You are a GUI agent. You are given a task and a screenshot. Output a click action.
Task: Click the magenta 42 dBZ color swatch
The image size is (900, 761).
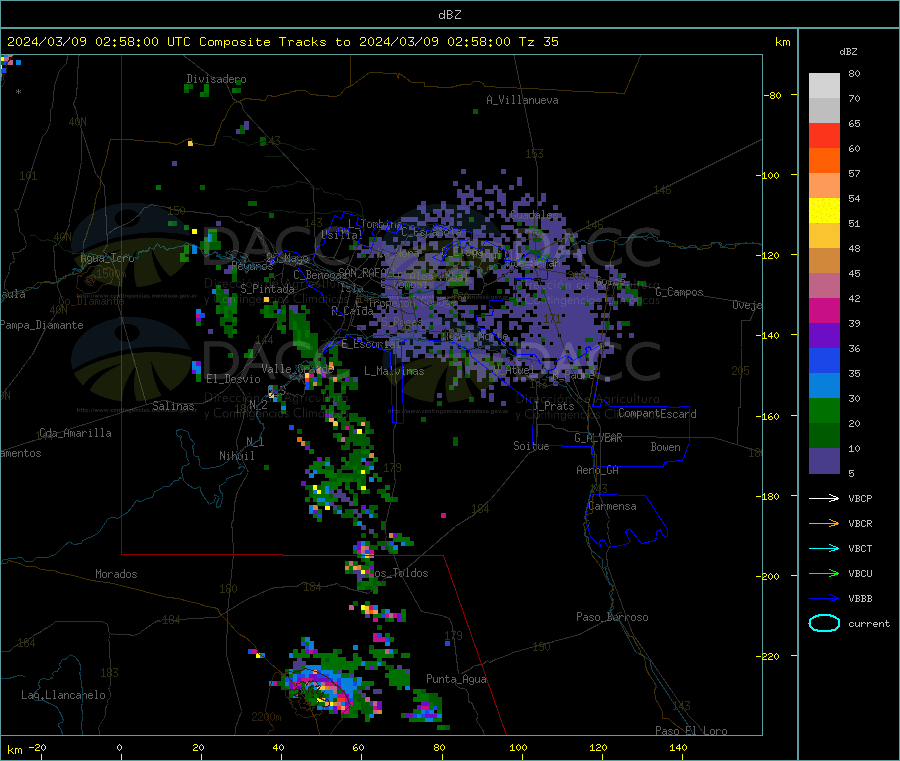824,310
